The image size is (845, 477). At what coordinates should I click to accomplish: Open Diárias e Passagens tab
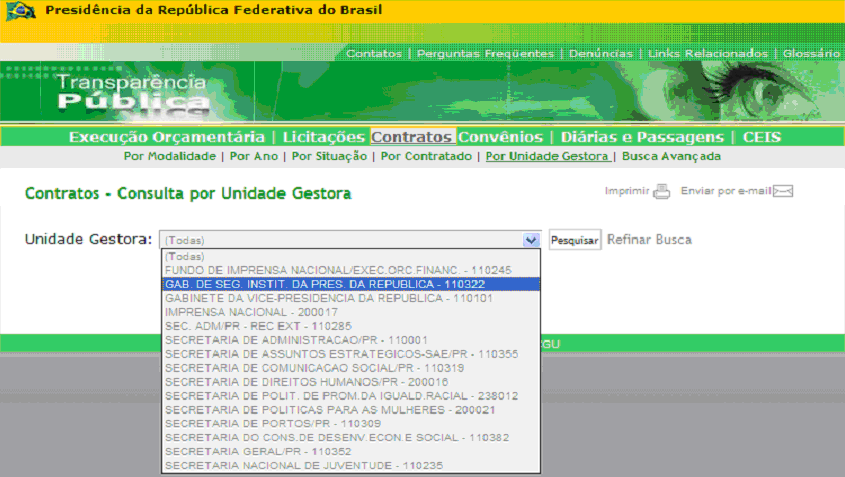642,137
